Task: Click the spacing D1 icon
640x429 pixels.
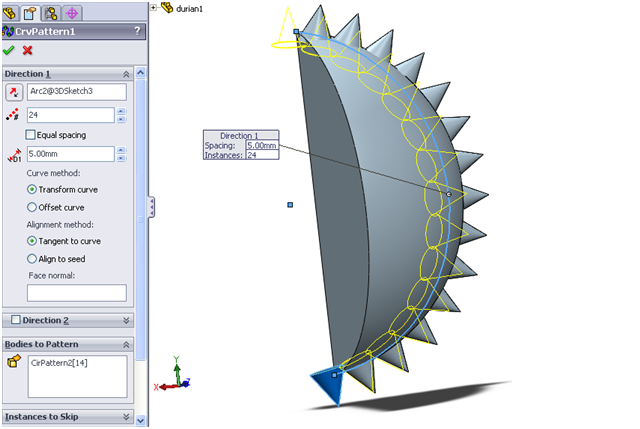Action: tap(14, 155)
